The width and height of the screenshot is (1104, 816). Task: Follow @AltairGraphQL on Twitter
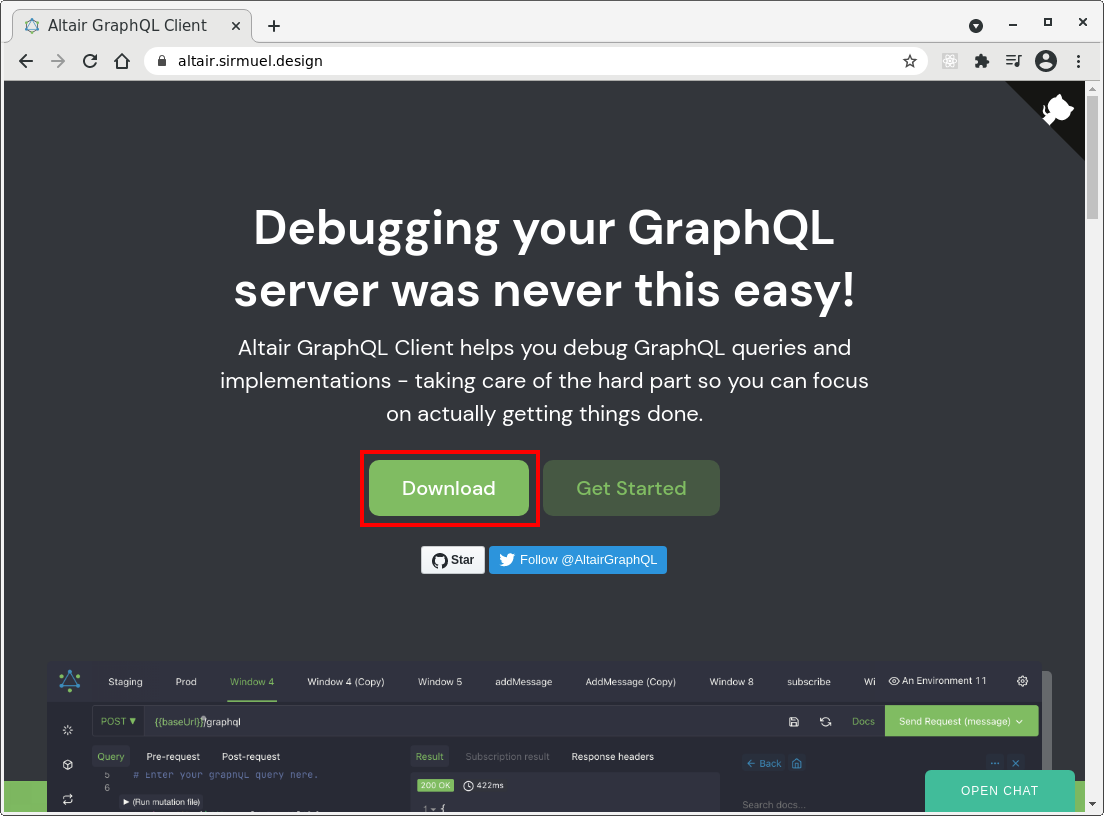coord(577,560)
